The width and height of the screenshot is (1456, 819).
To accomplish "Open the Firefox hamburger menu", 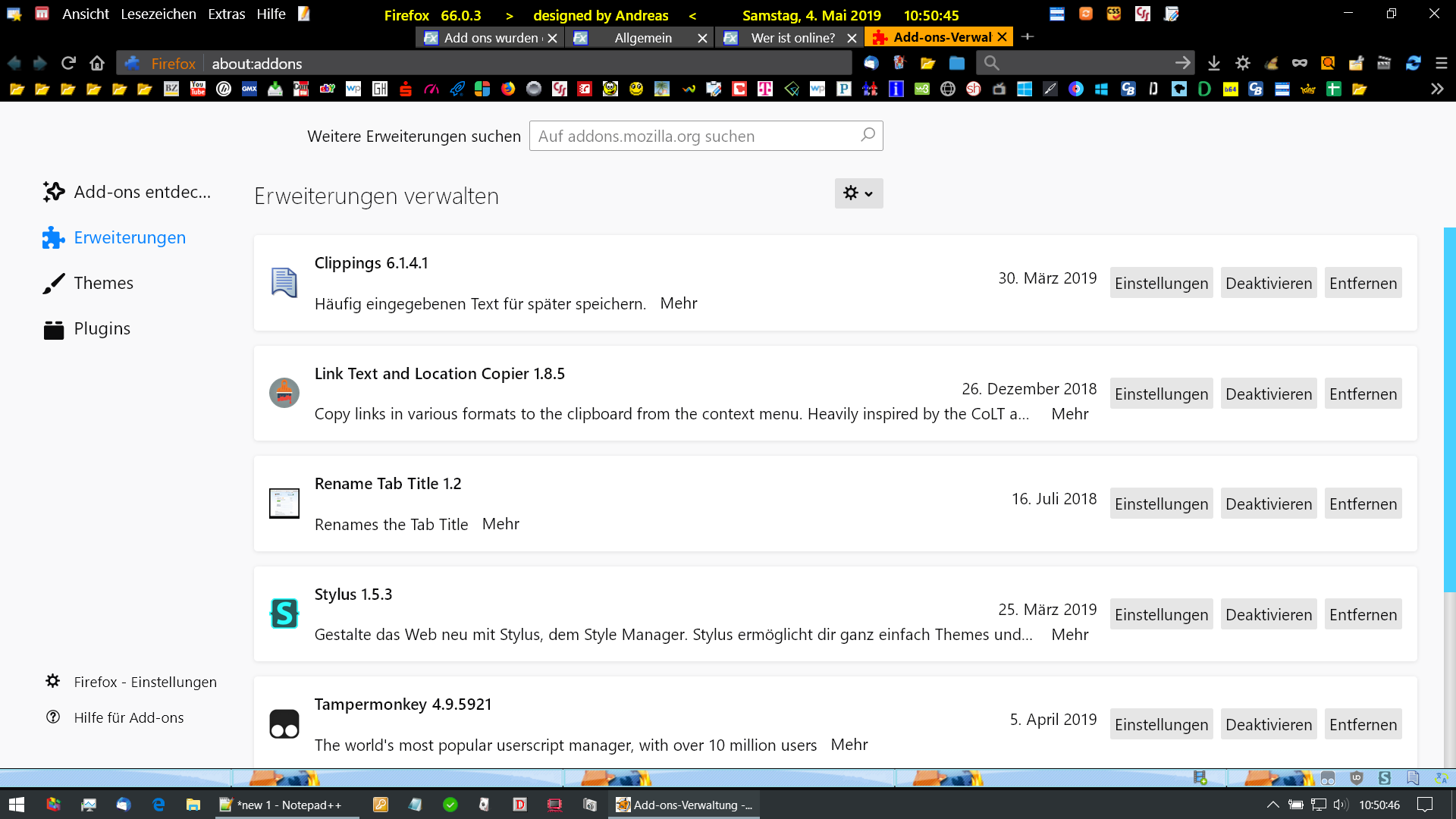I will click(x=1441, y=64).
